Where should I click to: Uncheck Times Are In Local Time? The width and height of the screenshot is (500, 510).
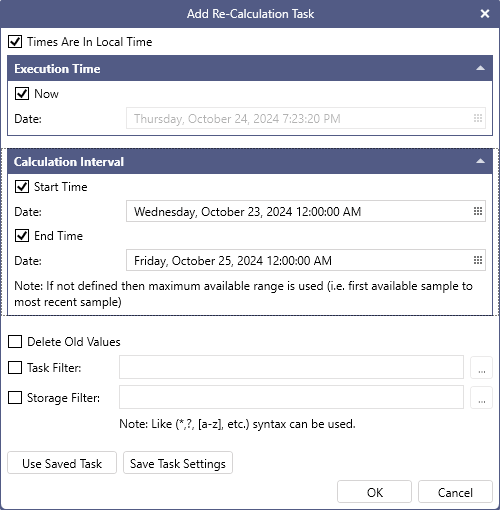coord(15,42)
